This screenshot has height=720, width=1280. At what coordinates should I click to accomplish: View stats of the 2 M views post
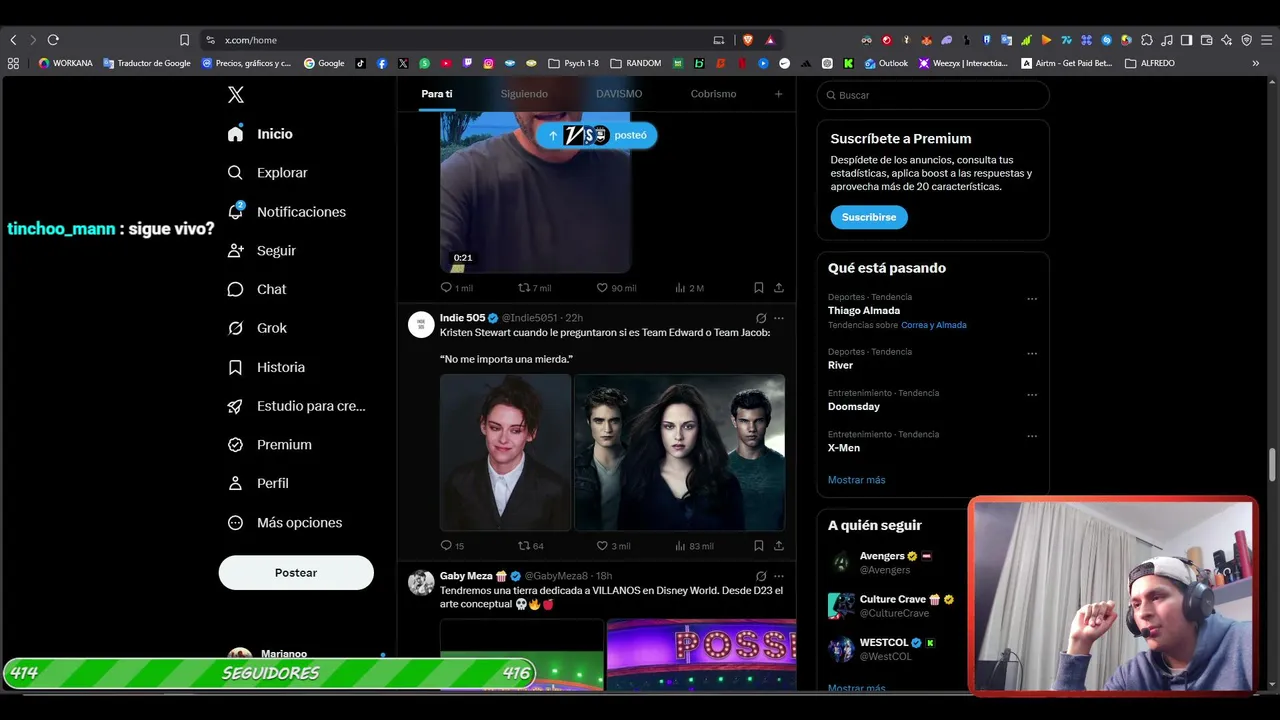click(689, 288)
